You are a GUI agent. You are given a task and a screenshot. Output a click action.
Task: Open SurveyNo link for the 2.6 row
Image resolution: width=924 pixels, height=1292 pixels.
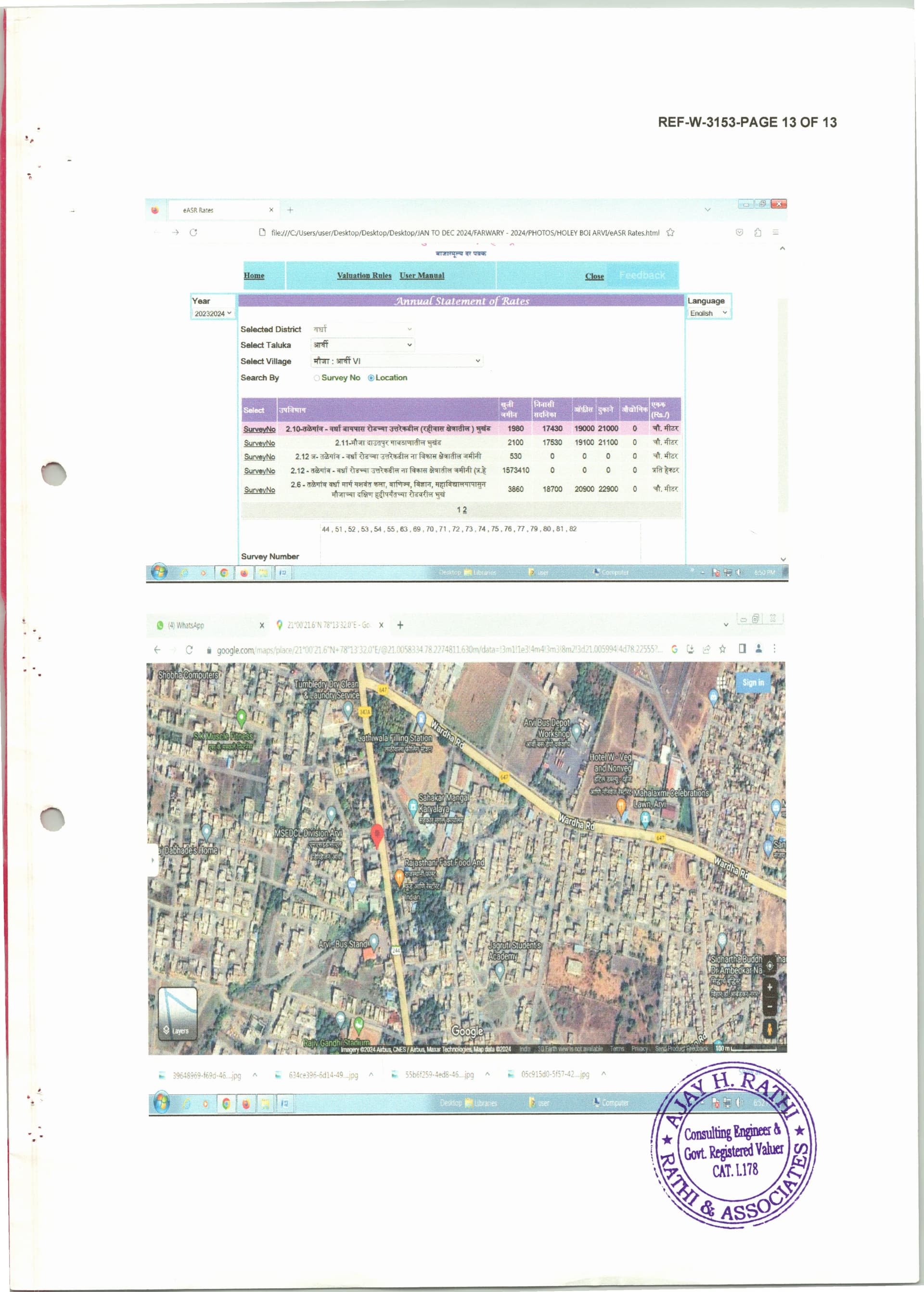[259, 490]
